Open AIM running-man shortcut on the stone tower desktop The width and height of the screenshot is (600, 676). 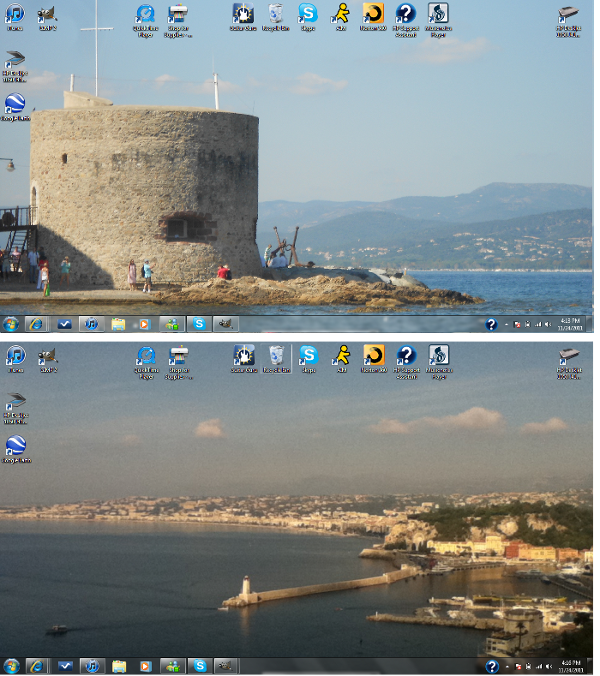(341, 17)
